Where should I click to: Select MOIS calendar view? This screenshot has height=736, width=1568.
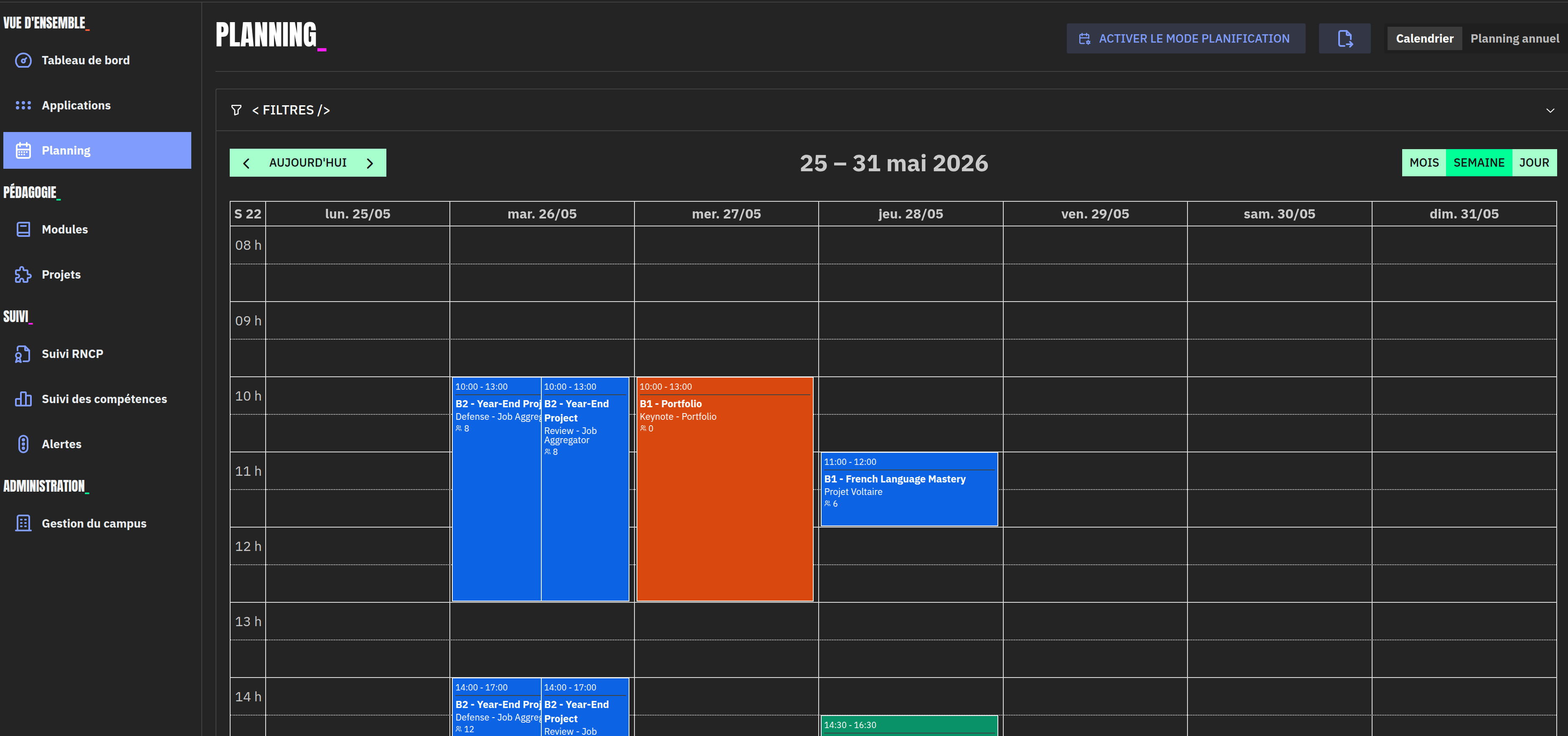point(1424,162)
